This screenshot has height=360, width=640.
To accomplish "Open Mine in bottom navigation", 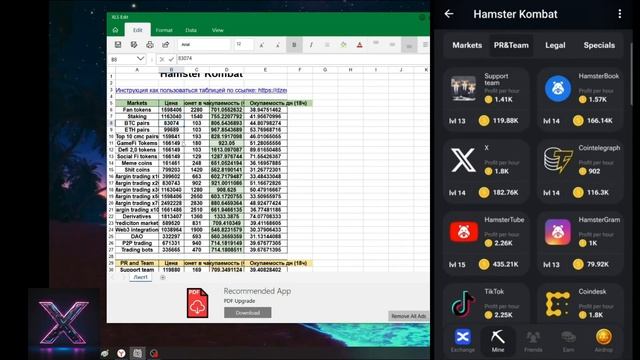I will pos(498,340).
